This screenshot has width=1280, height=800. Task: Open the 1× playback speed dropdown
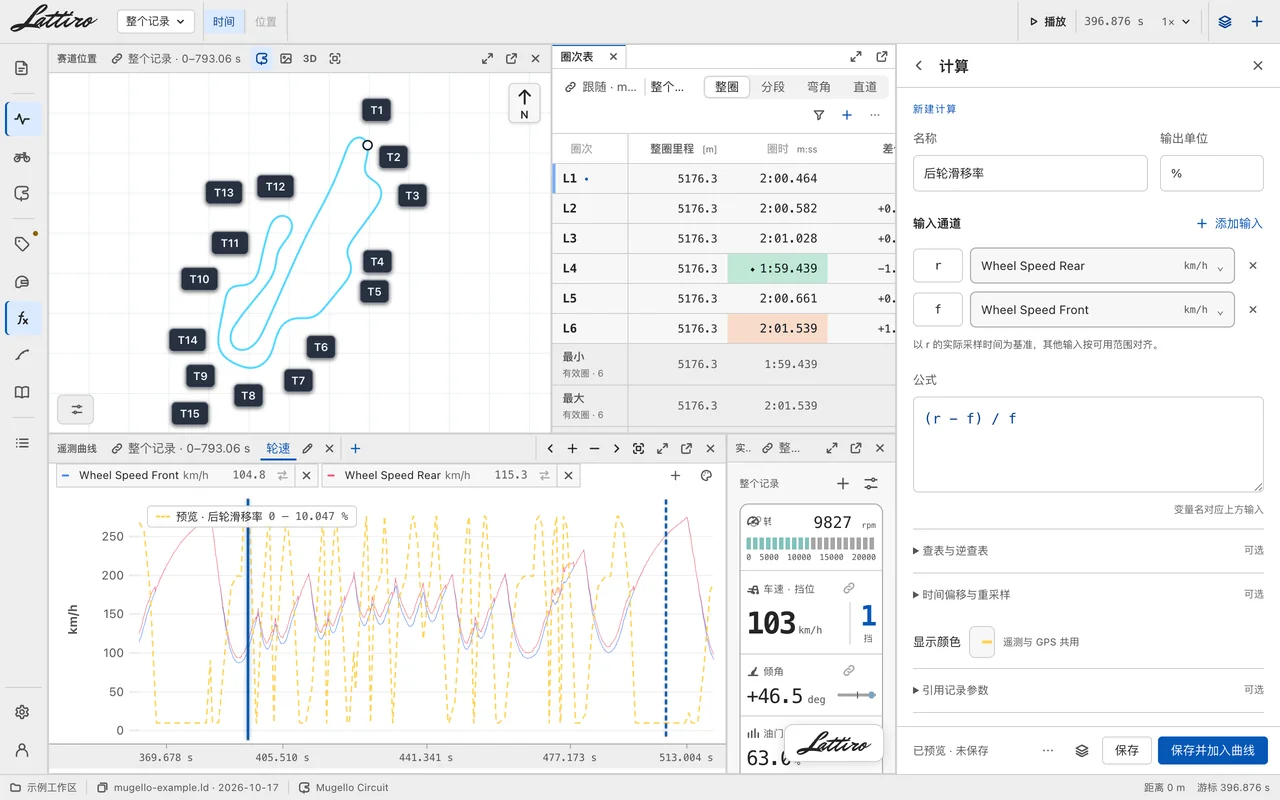pyautogui.click(x=1176, y=21)
